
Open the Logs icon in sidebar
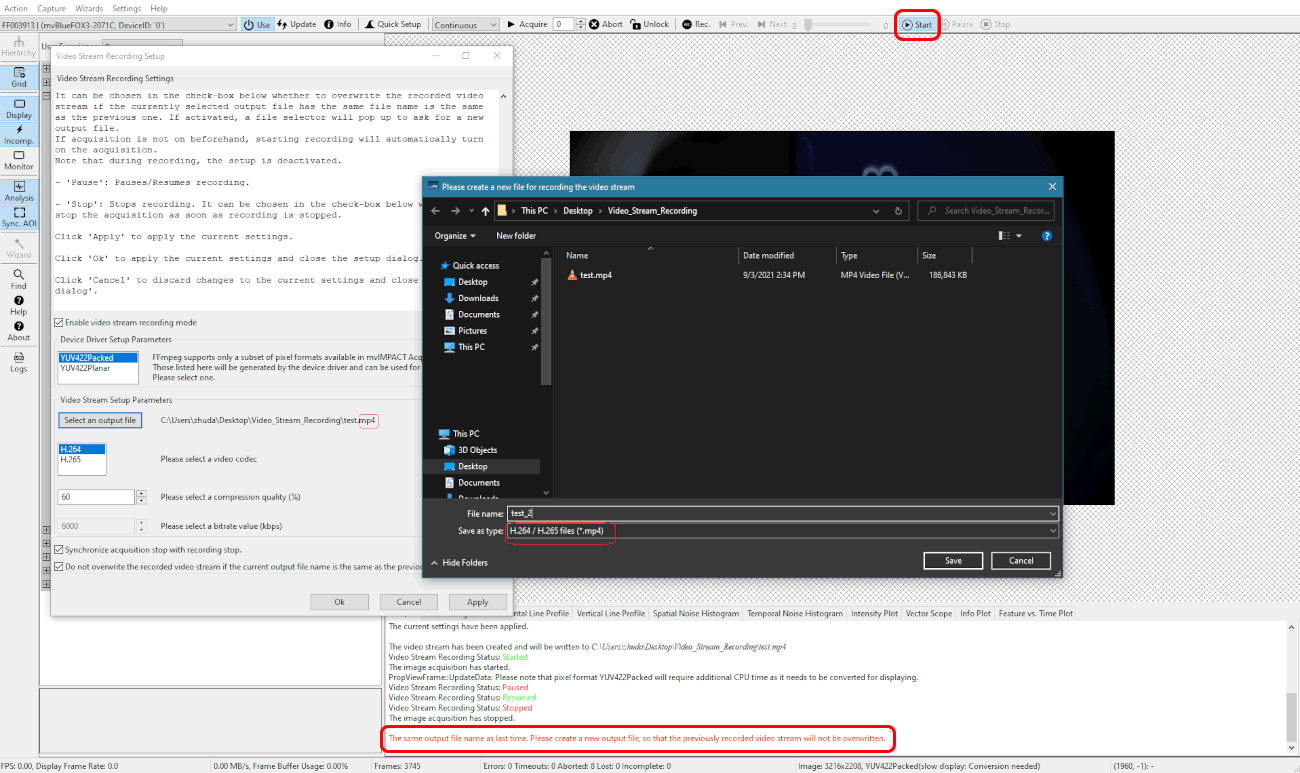tap(19, 362)
